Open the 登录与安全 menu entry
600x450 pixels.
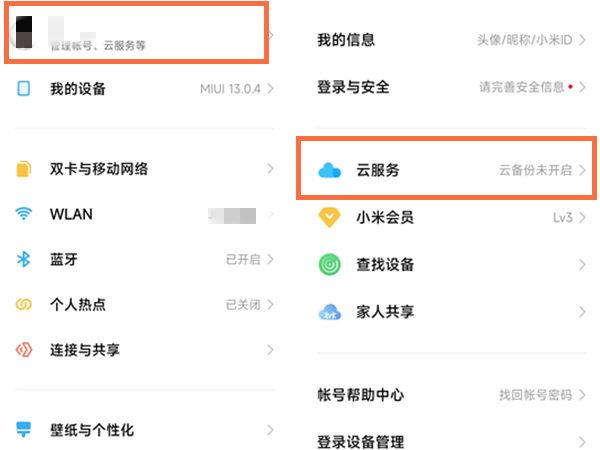tap(352, 87)
